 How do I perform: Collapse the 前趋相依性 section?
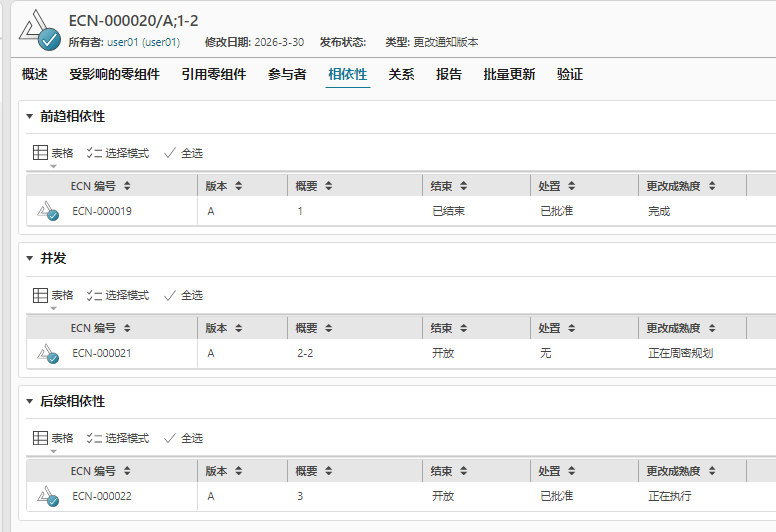[x=30, y=116]
